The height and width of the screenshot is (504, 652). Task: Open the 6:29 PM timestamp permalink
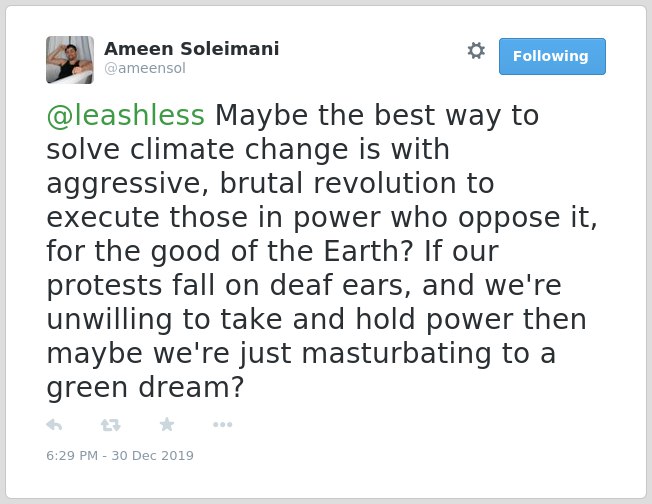tap(72, 455)
